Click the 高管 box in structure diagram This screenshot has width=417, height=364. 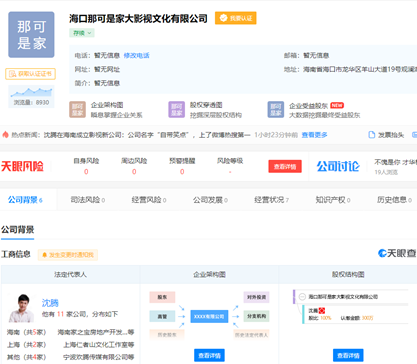[162, 316]
